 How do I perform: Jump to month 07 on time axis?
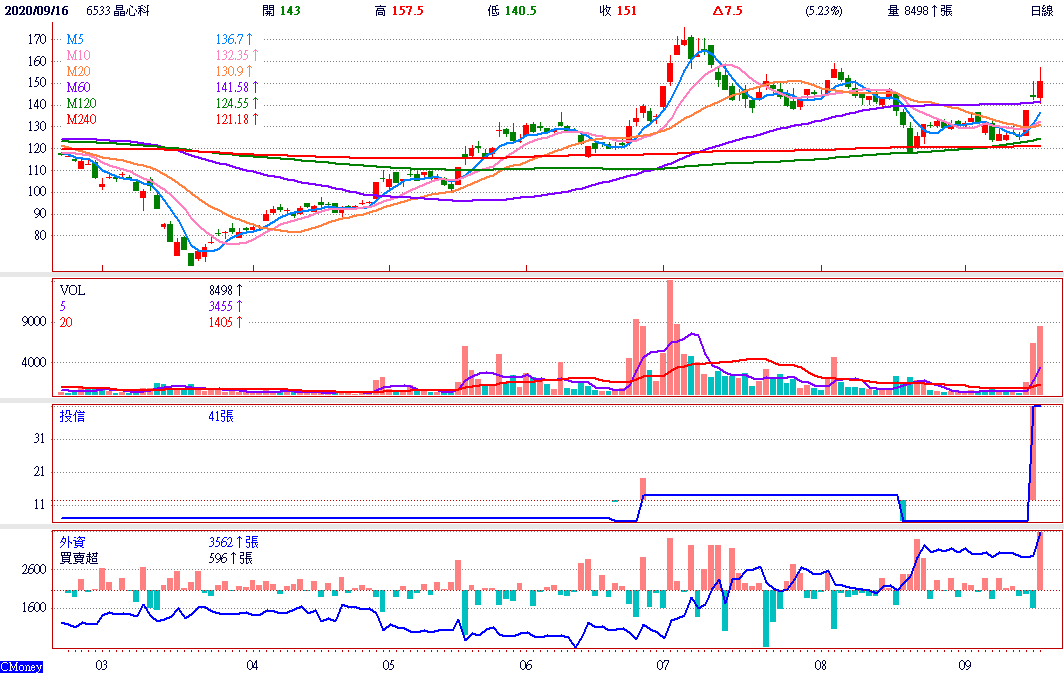[663, 664]
